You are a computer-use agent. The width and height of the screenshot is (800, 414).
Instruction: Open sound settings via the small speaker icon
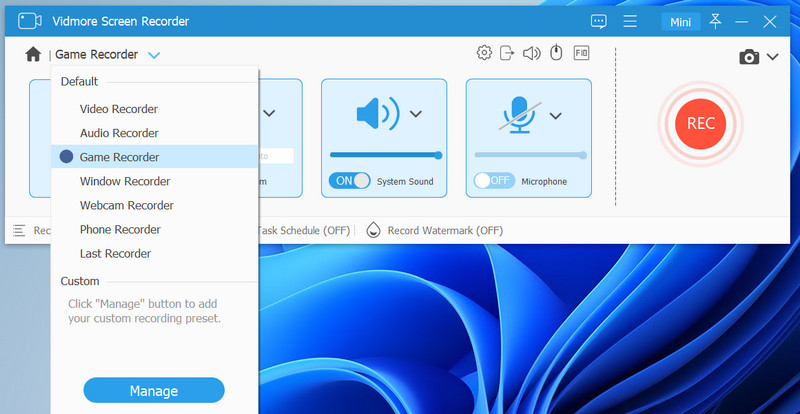(x=532, y=53)
